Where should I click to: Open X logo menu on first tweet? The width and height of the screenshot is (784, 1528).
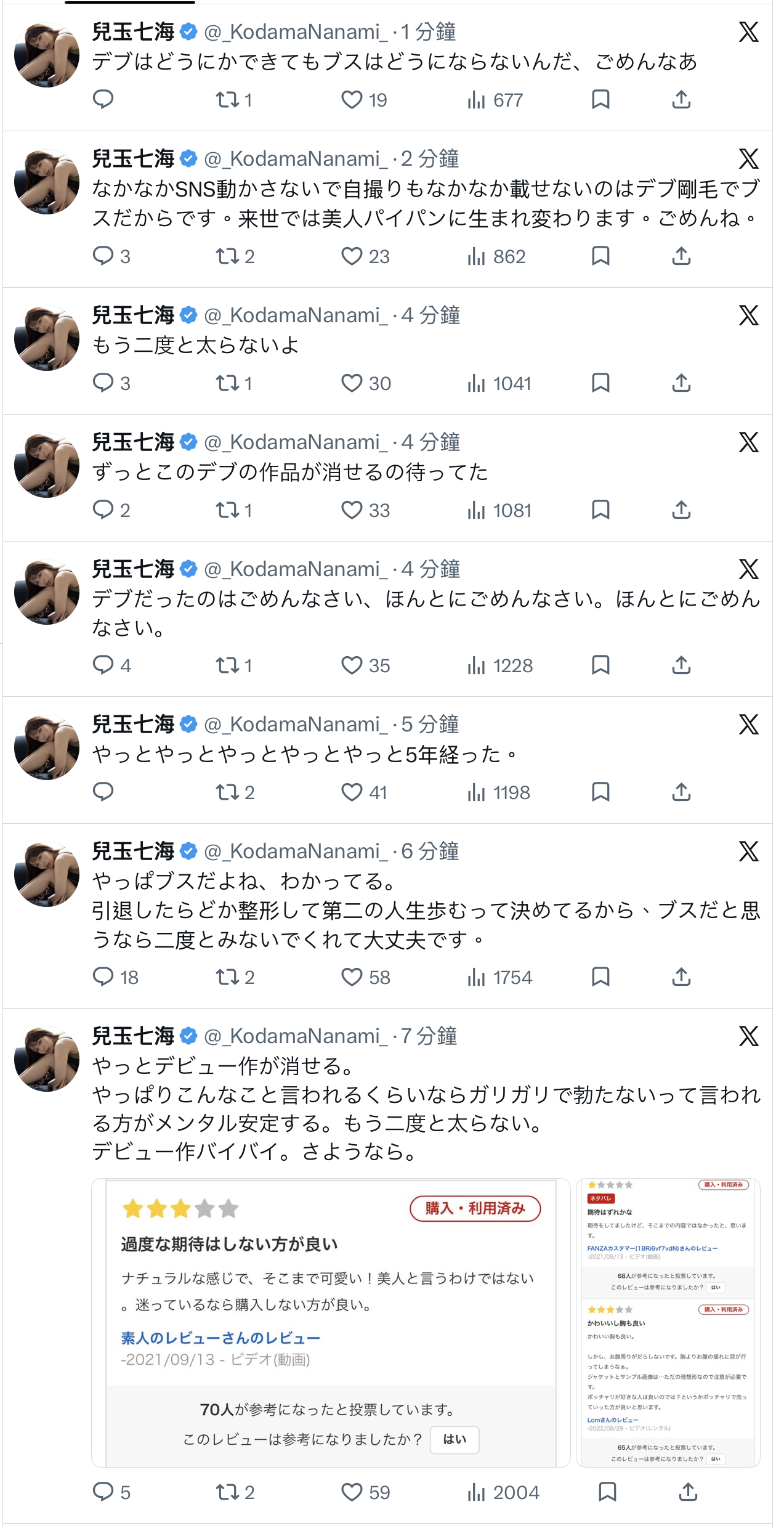[x=749, y=32]
